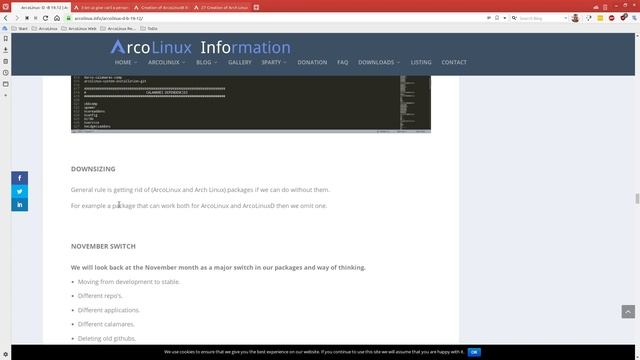Go forward with the forward arrow

pyautogui.click(x=17, y=18)
